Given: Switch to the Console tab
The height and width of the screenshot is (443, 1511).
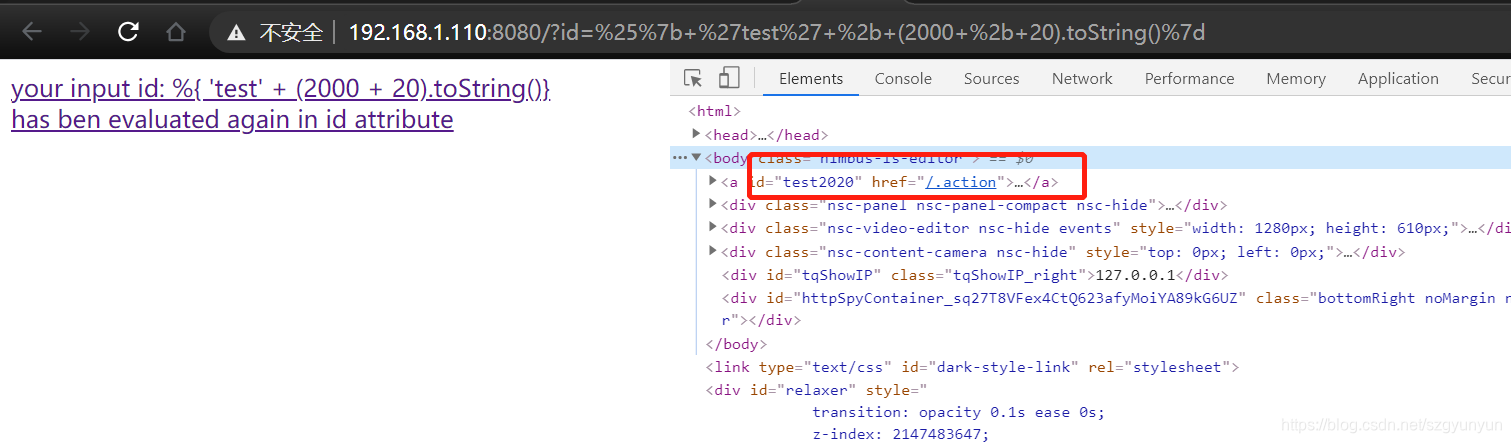Looking at the screenshot, I should coord(903,78).
